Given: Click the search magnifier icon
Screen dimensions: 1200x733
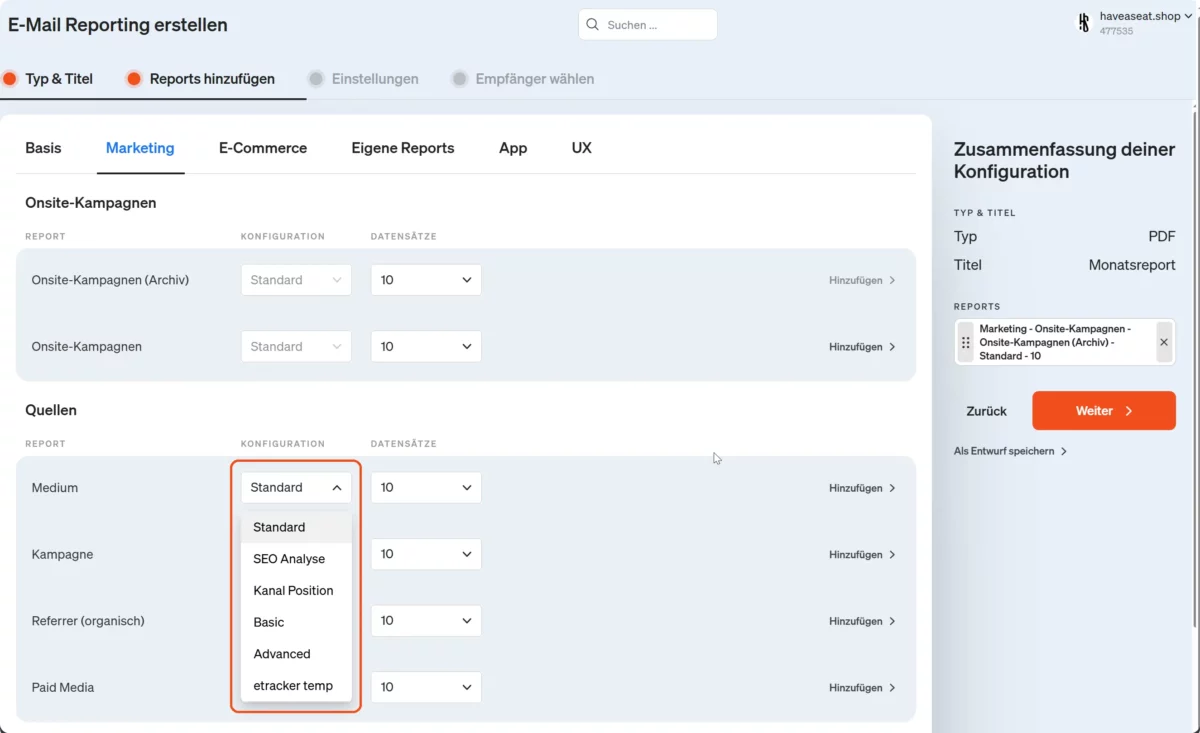Looking at the screenshot, I should coord(593,25).
